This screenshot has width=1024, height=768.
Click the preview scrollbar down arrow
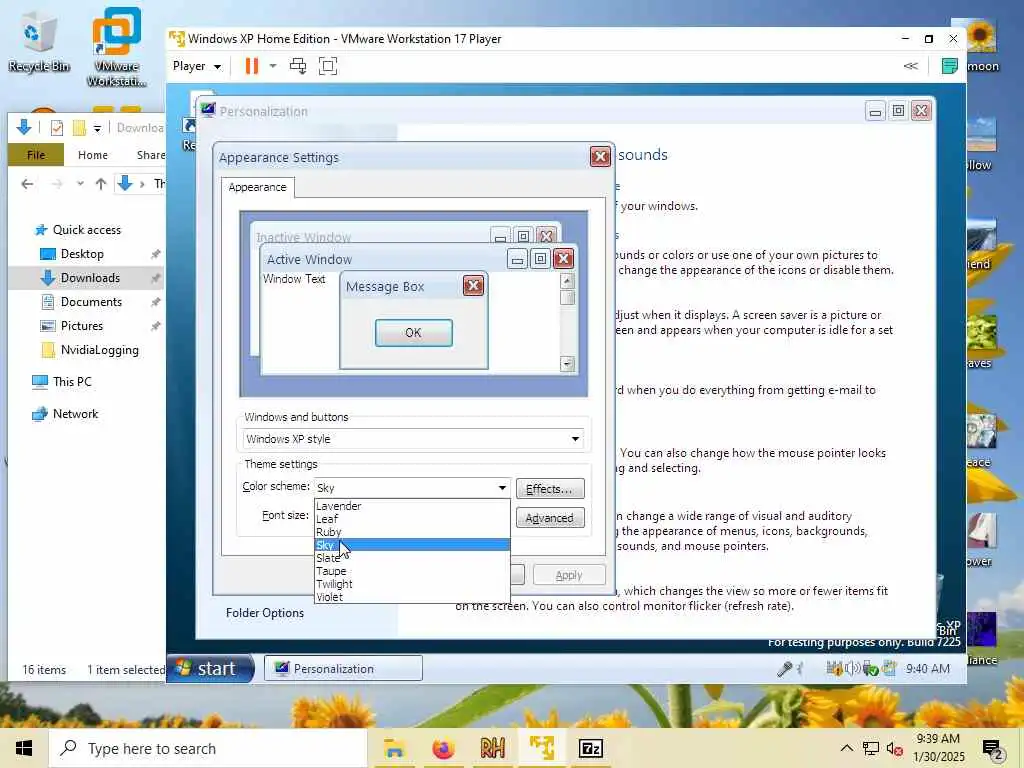(x=567, y=364)
